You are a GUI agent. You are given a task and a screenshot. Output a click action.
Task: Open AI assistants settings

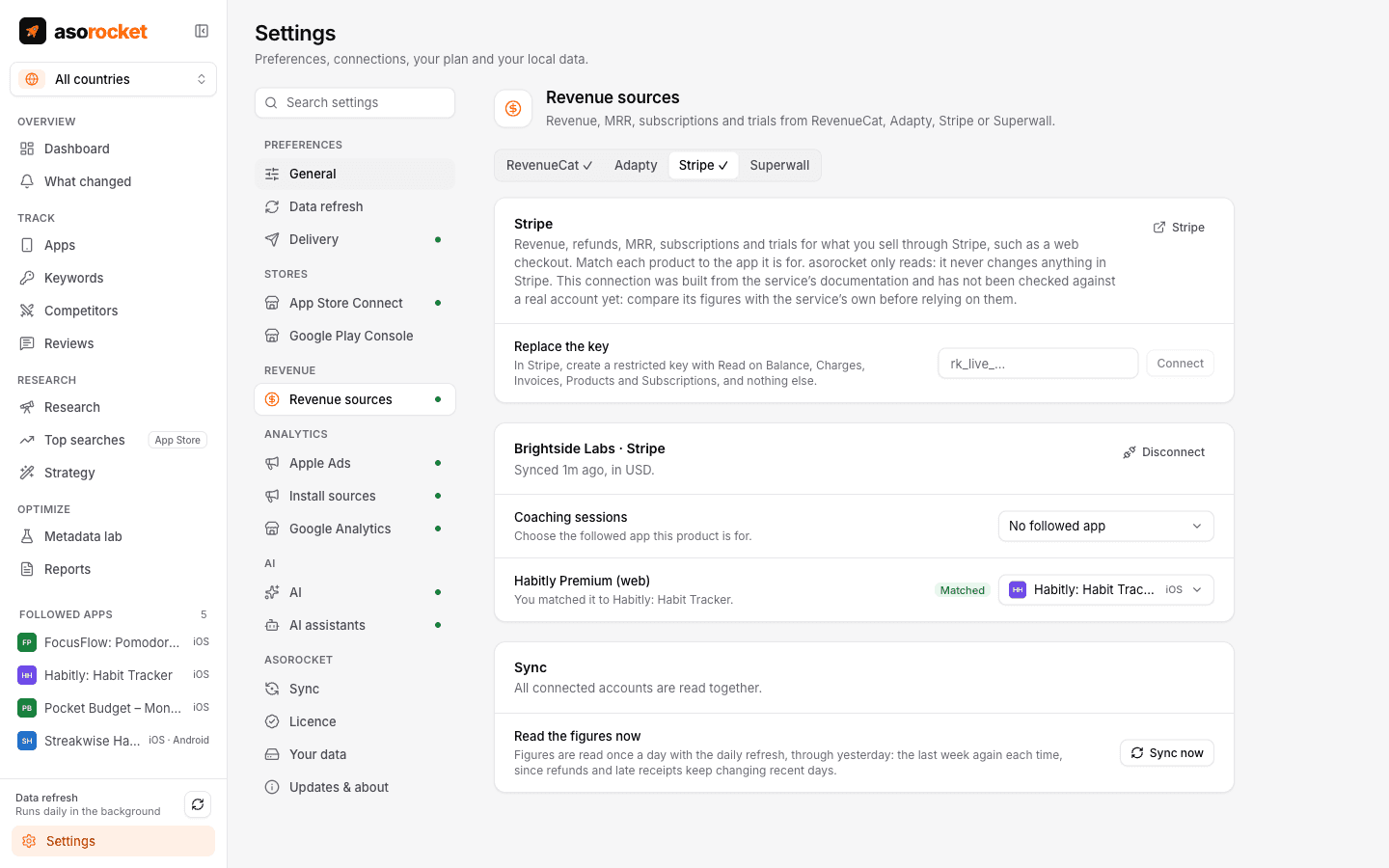355,625
